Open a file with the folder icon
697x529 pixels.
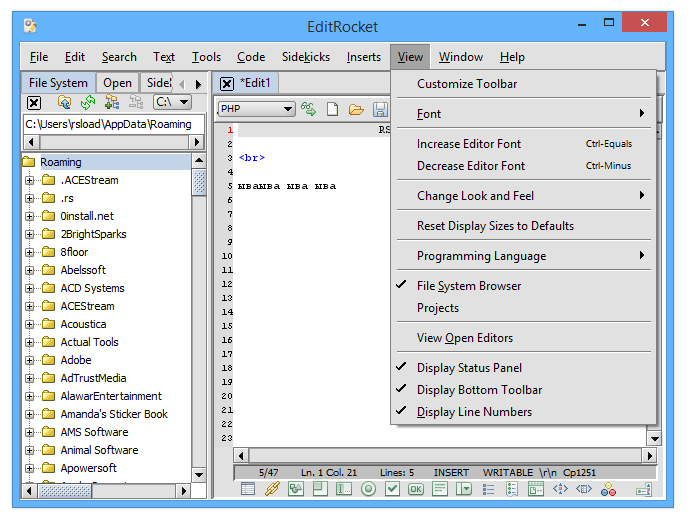(x=356, y=109)
